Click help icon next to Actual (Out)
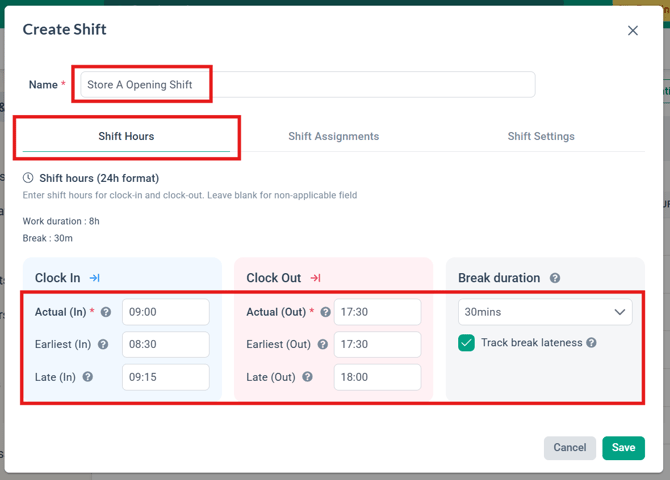Screen dimensions: 670x480 325,312
